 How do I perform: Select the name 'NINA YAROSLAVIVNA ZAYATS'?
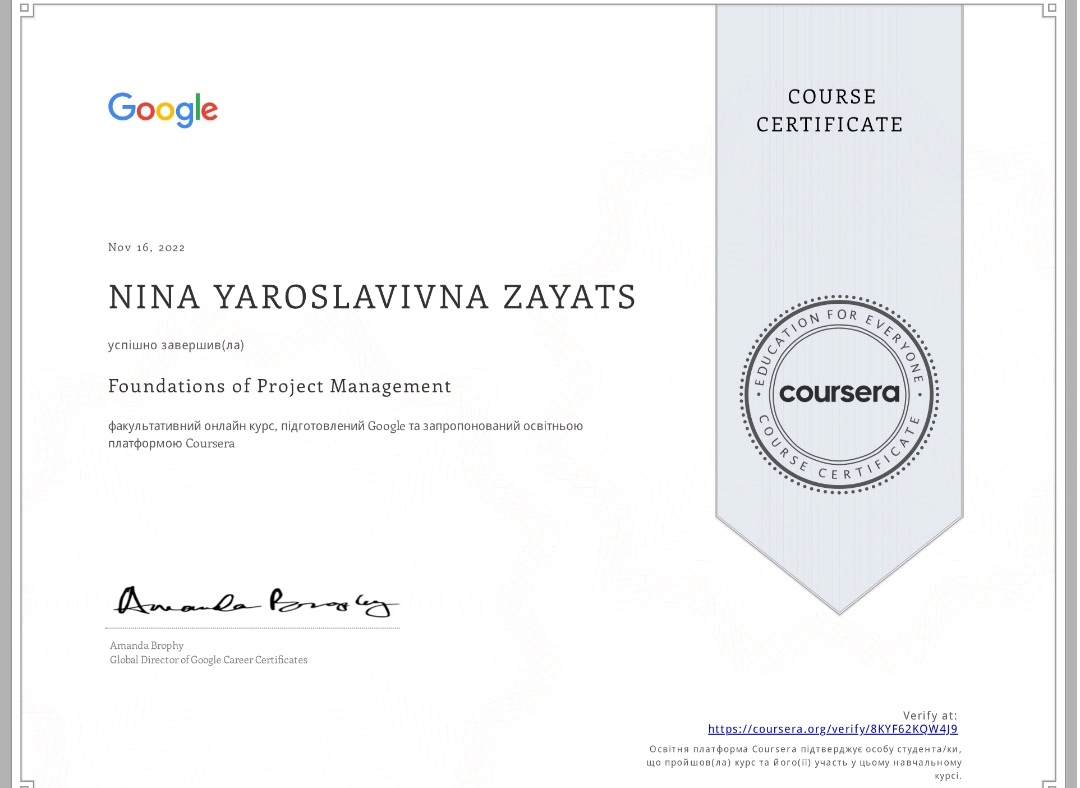point(372,297)
